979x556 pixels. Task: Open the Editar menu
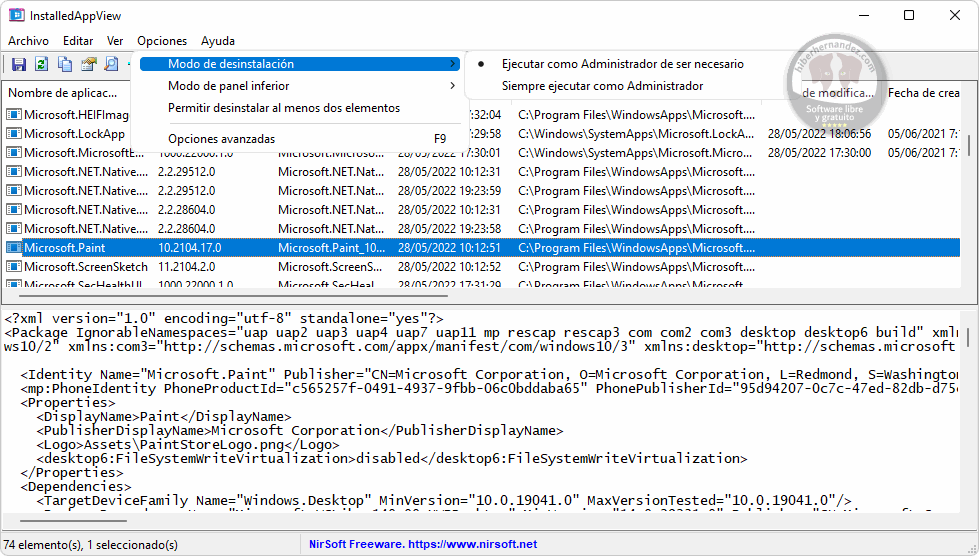[x=78, y=41]
